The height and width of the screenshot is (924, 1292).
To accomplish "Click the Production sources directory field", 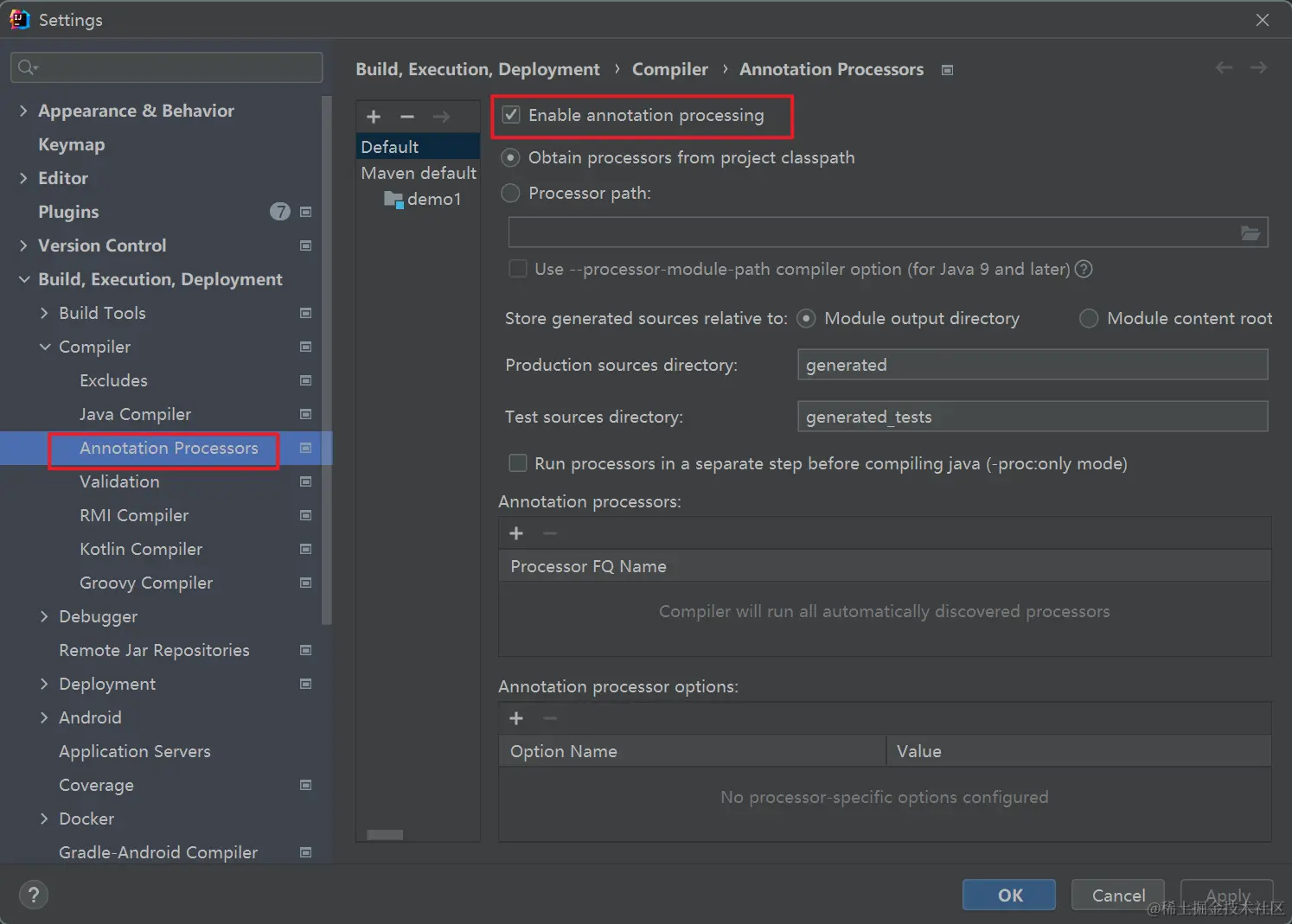I will tap(1032, 365).
